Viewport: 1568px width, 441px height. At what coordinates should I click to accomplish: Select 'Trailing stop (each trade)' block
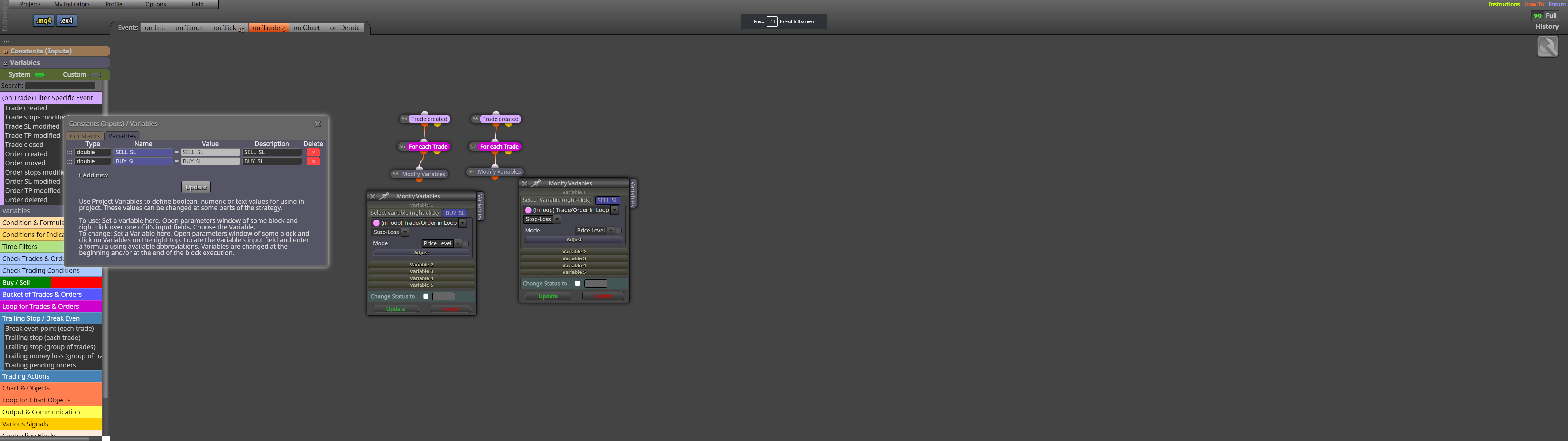pos(43,338)
